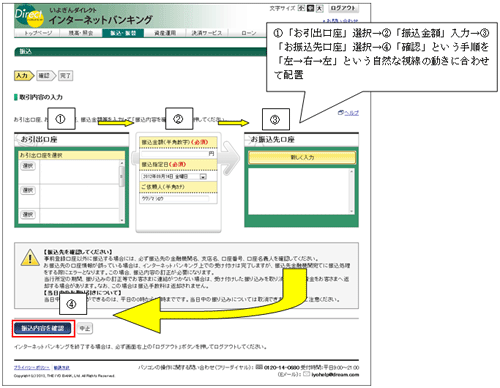Viewport: 500px width, 388px height.
Task: Open the プライバシーポリシー footer link
Action: click(32, 367)
